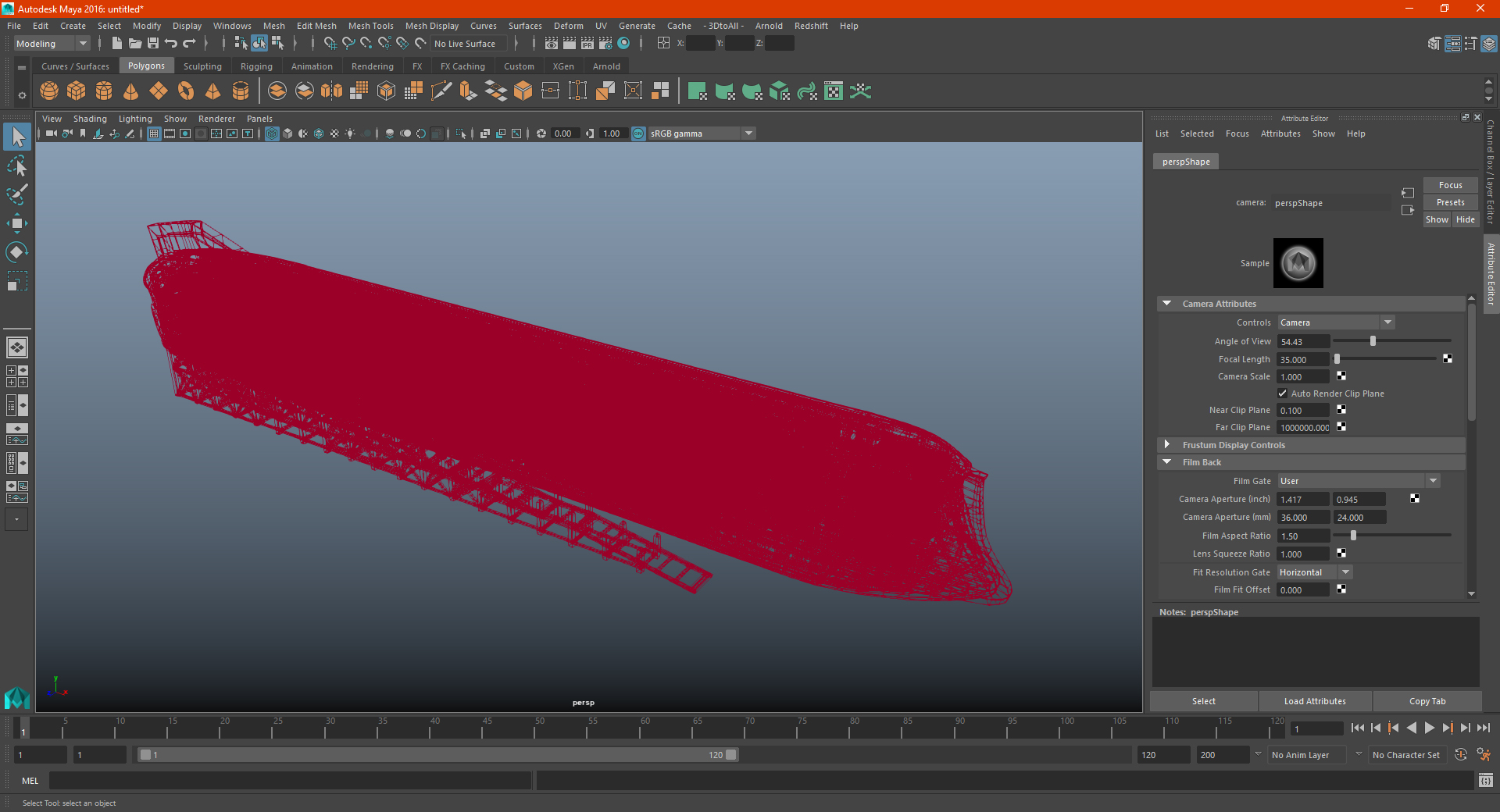Open the Controls Camera dropdown
The height and width of the screenshot is (812, 1500).
coord(1336,322)
